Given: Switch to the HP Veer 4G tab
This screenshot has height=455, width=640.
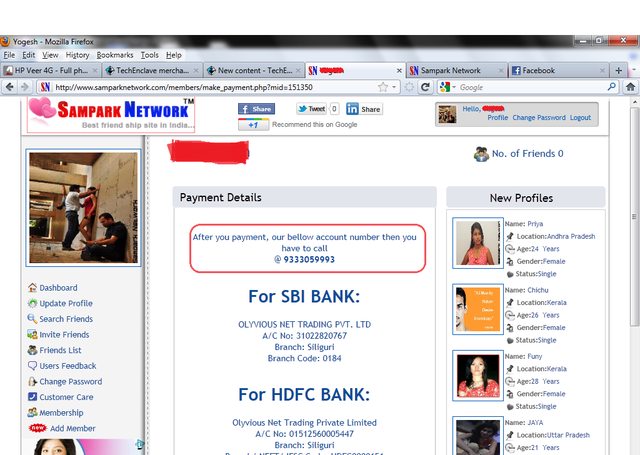Looking at the screenshot, I should click(x=50, y=71).
